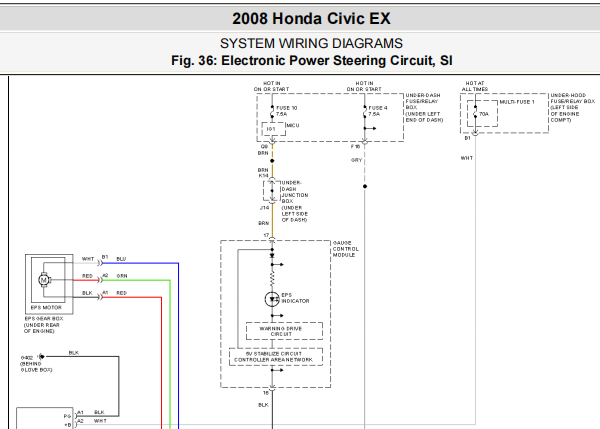This screenshot has width=600, height=429.
Task: Click connector label "D1"
Action: coord(467,138)
